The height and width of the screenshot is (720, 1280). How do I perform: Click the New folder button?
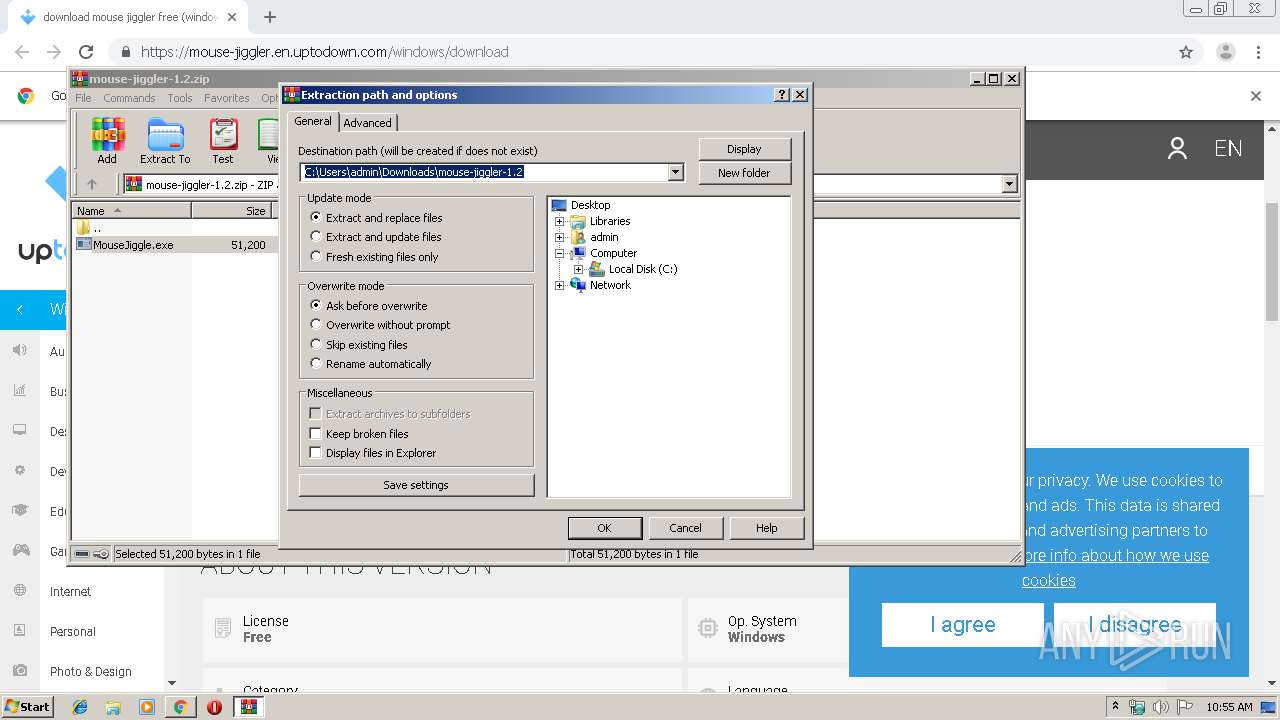(x=744, y=173)
